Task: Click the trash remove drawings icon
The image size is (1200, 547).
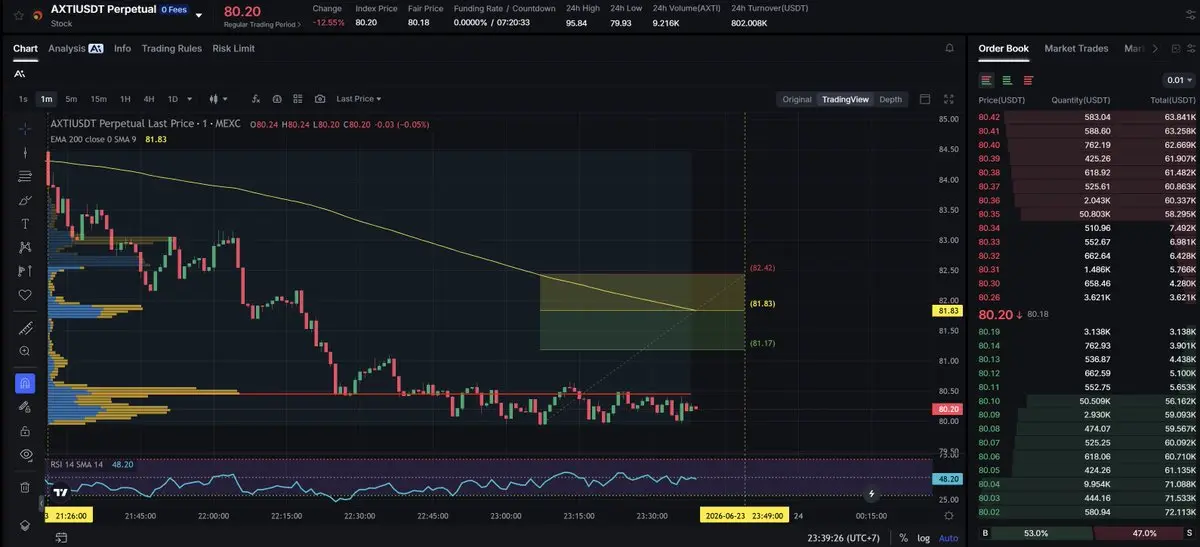Action: [x=25, y=487]
